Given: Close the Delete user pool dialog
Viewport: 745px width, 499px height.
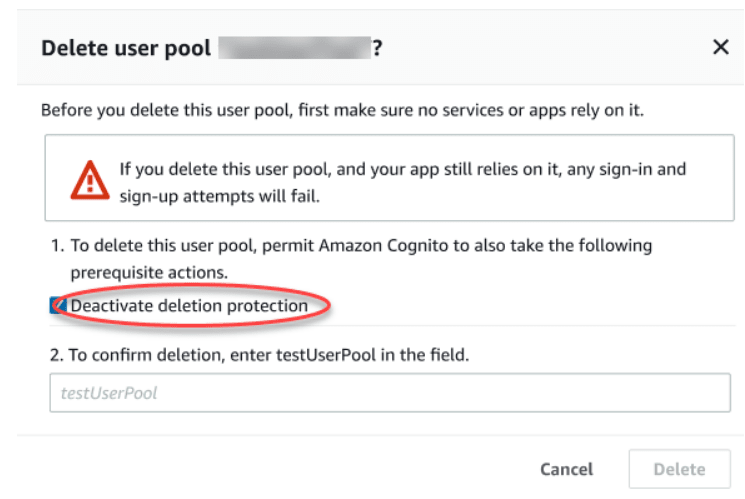Looking at the screenshot, I should coord(720,47).
